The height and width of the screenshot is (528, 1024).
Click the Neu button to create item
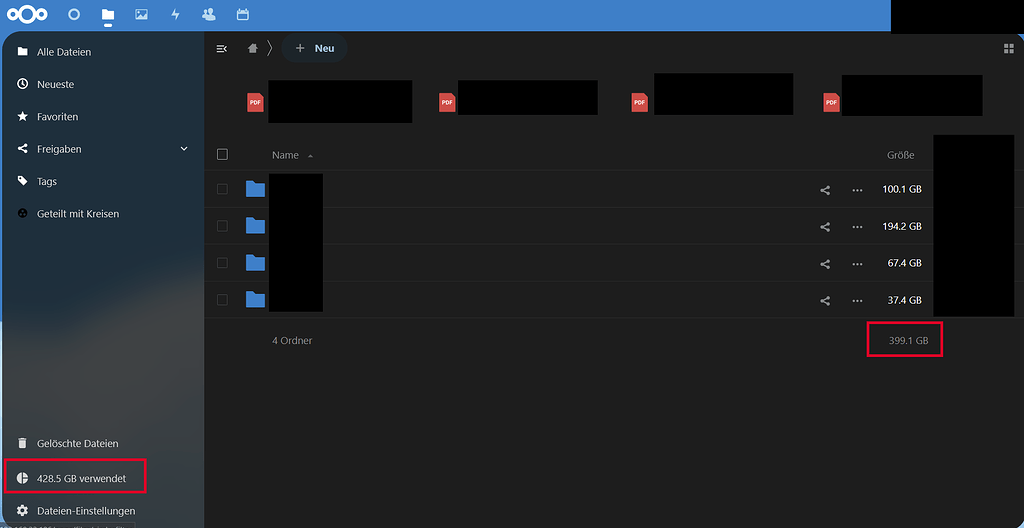pos(314,48)
